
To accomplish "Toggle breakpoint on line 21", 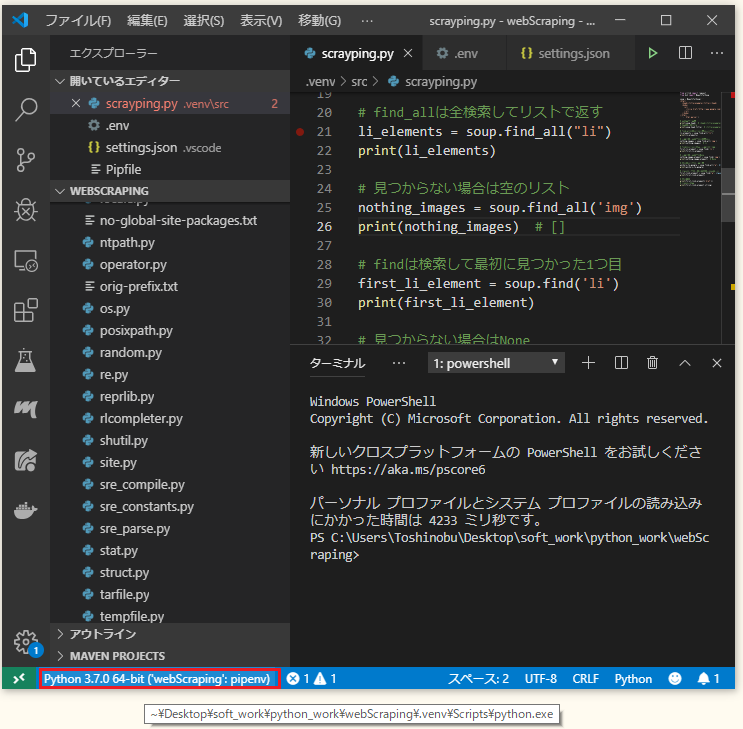I will (x=300, y=132).
